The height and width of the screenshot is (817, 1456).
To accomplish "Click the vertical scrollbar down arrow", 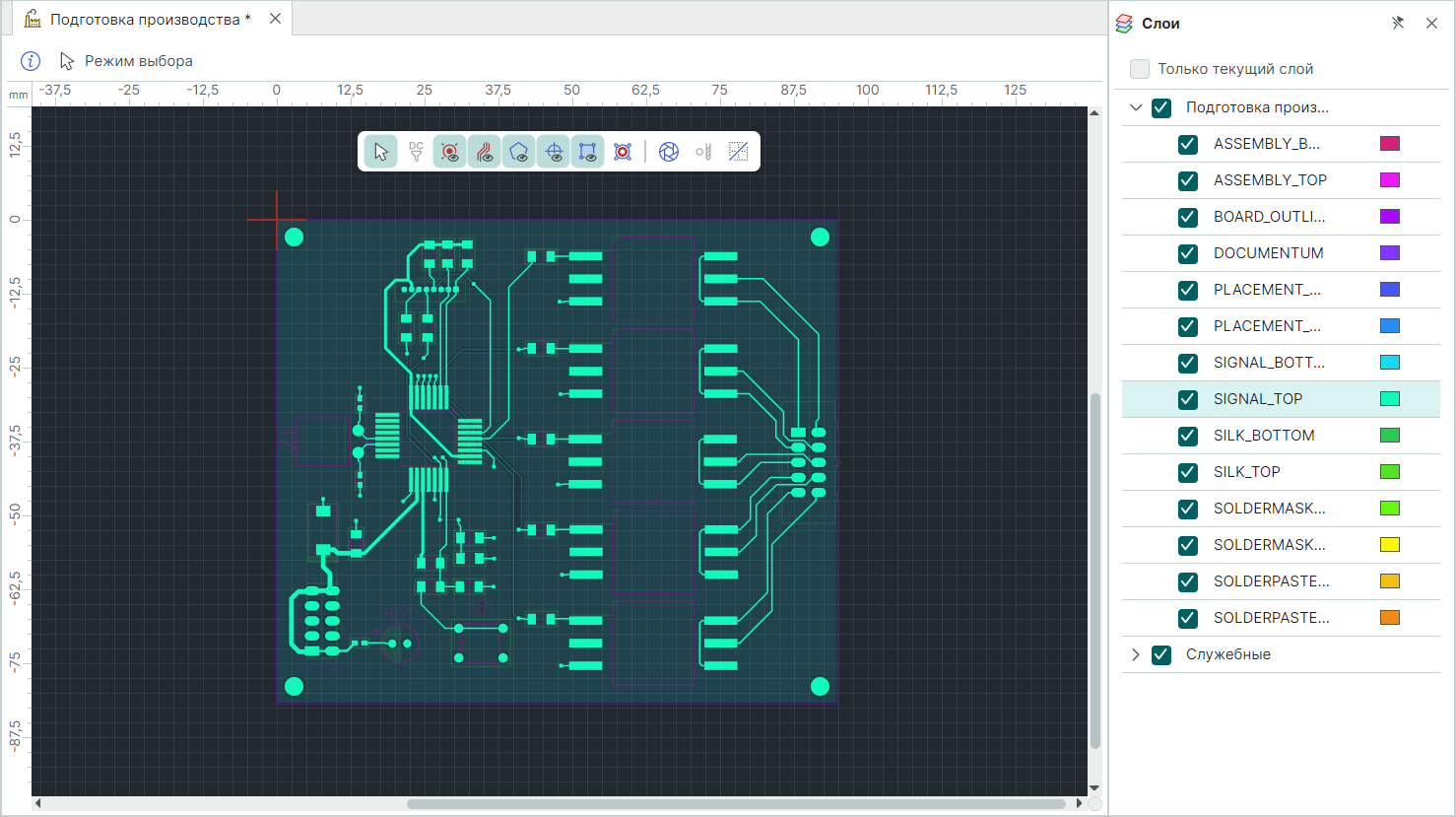I will 1094,787.
